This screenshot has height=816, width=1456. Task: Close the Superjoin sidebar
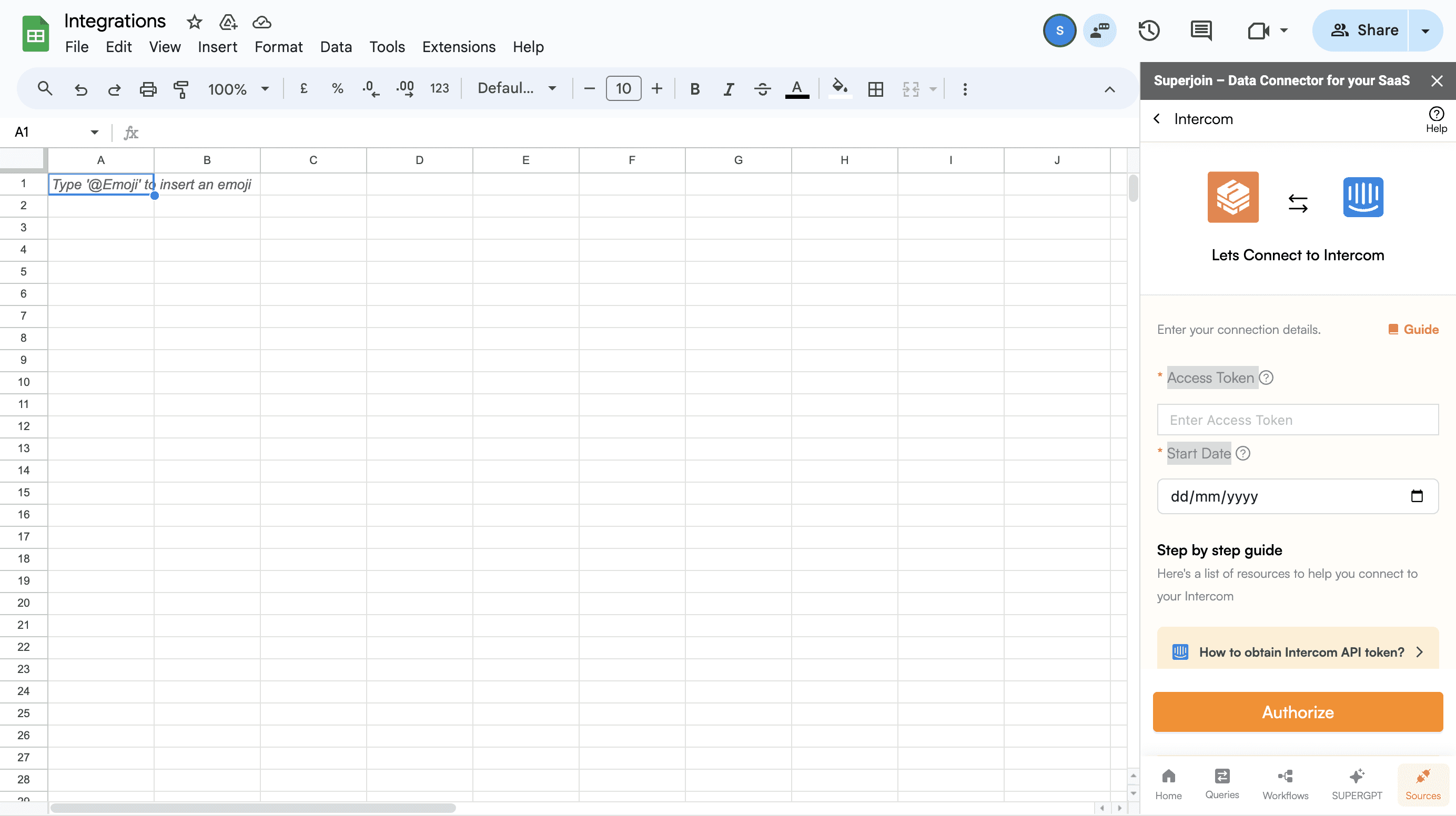[1436, 81]
